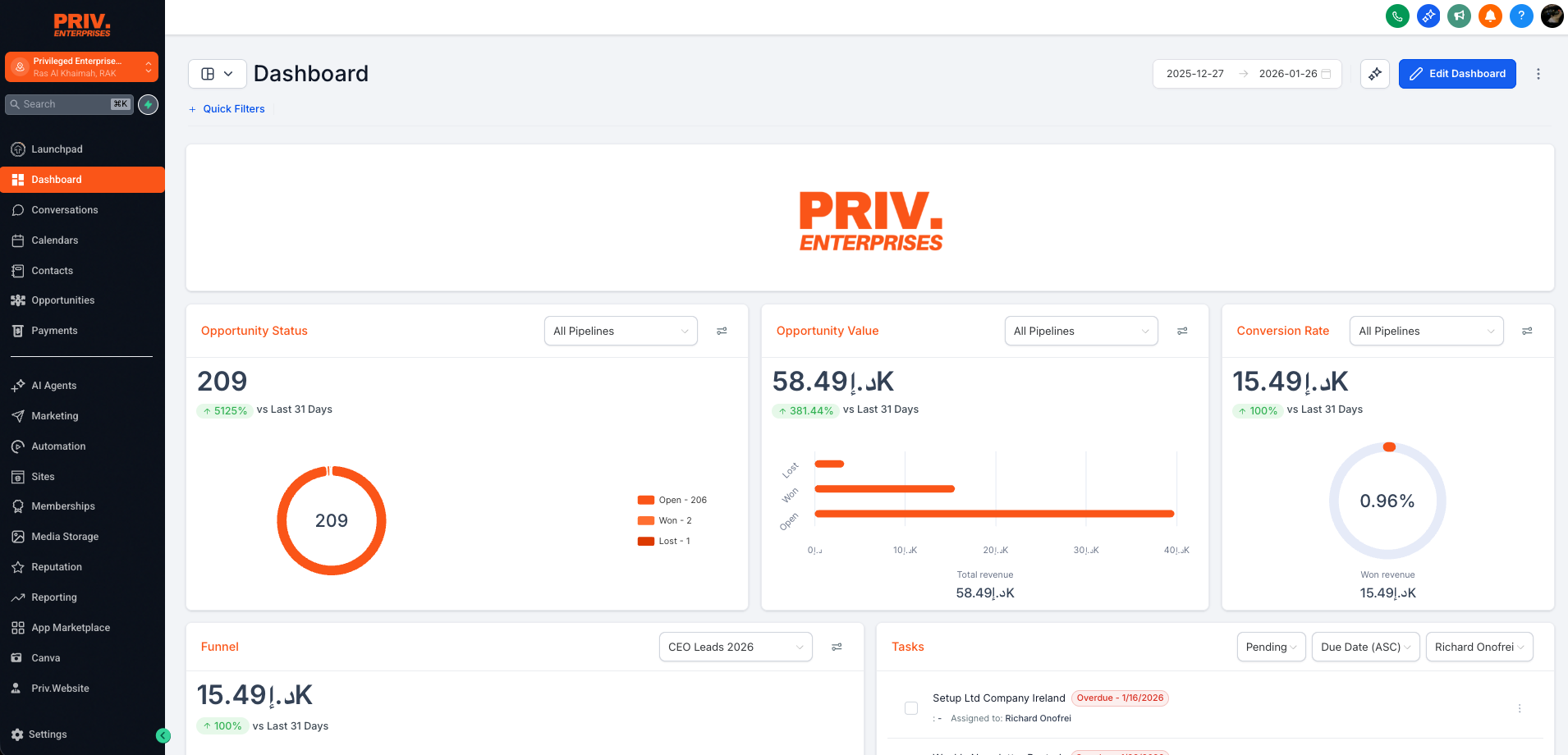The height and width of the screenshot is (755, 1568).
Task: Switch account via Privileged Enterprise selector
Action: point(81,67)
